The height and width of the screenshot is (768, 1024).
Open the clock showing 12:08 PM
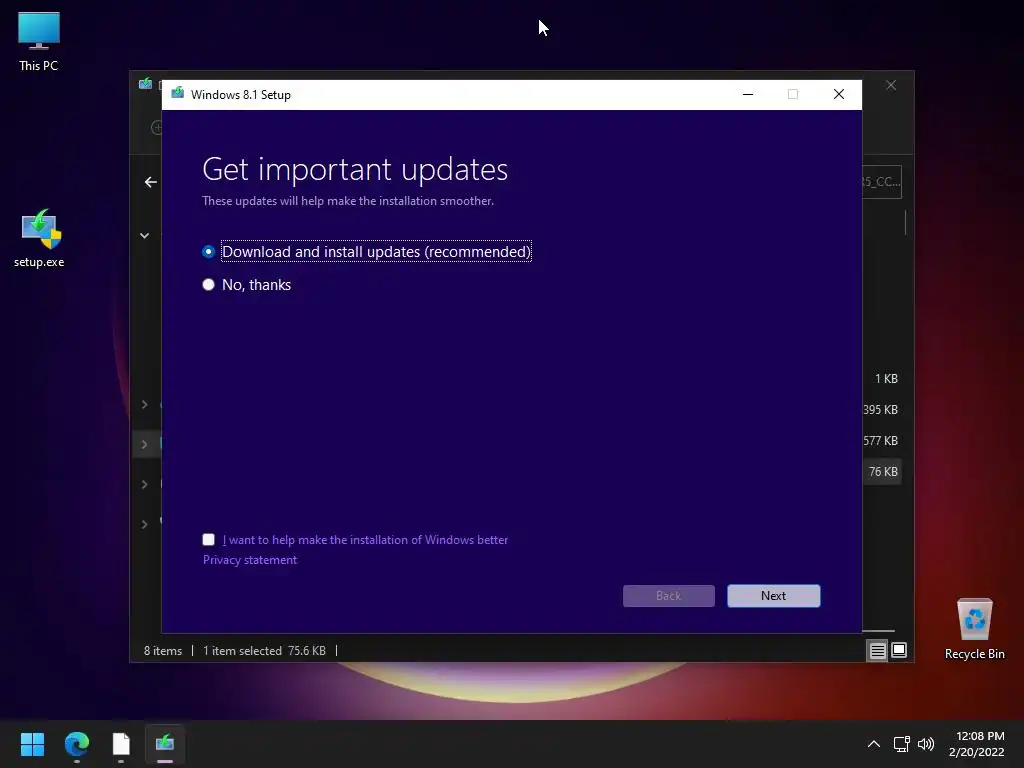[976, 744]
